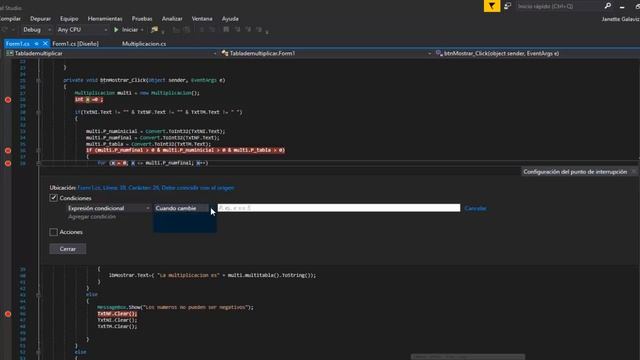640x360 pixels.
Task: Click the send feedback icon beside Quick Launch
Action: [507, 6]
